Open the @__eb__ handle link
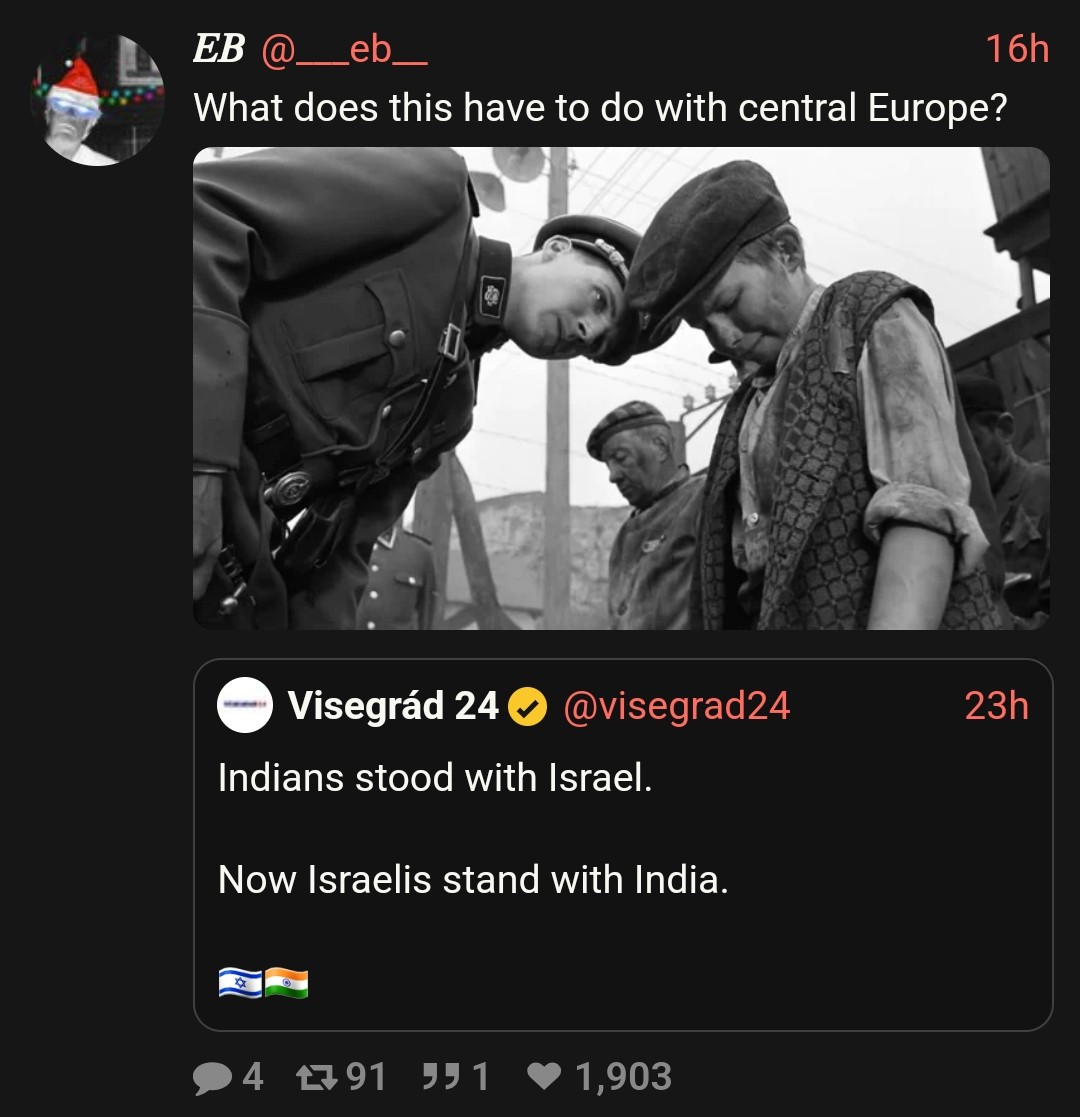1080x1117 pixels. (x=344, y=49)
